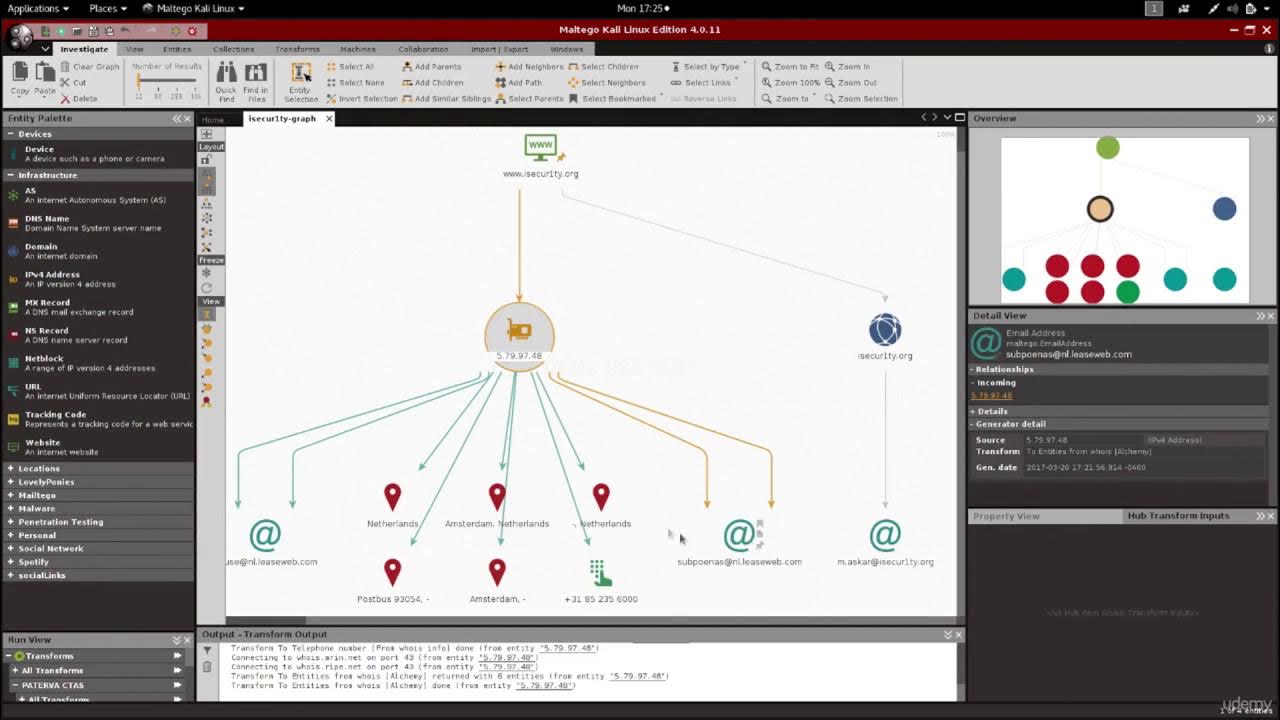1280x720 pixels.
Task: Select the DNS Name entity in palette
Action: click(x=98, y=223)
